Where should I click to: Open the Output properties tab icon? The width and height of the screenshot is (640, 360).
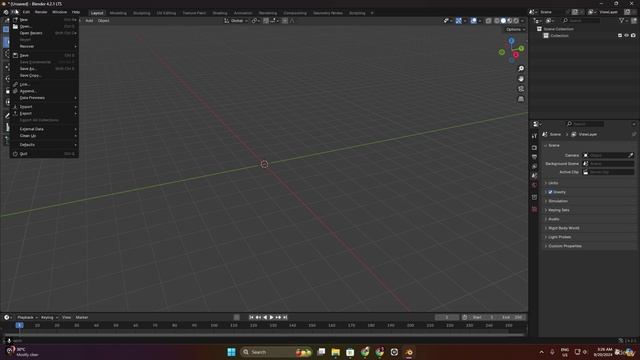coord(534,157)
